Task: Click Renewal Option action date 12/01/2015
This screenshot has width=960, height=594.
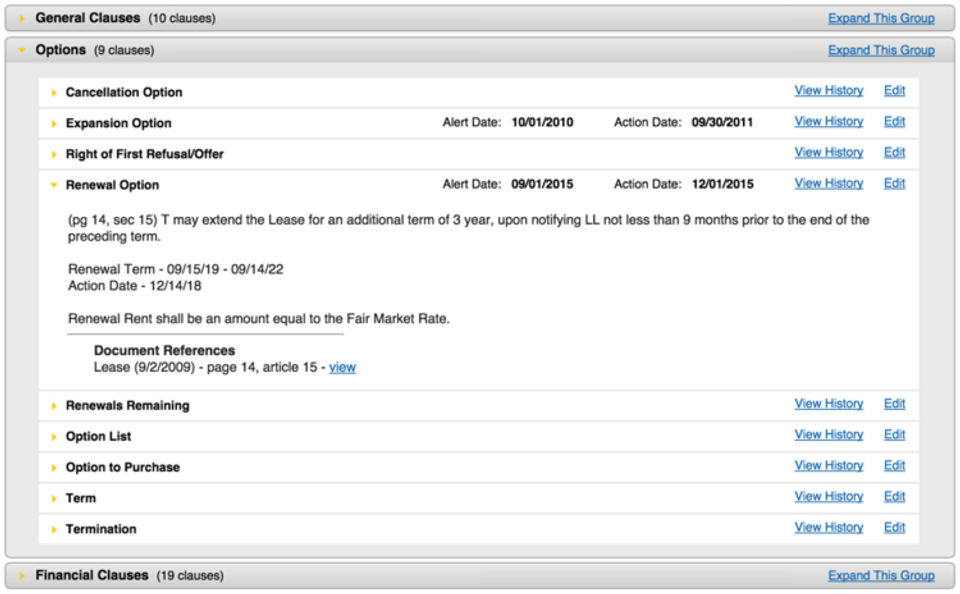Action: pos(722,184)
